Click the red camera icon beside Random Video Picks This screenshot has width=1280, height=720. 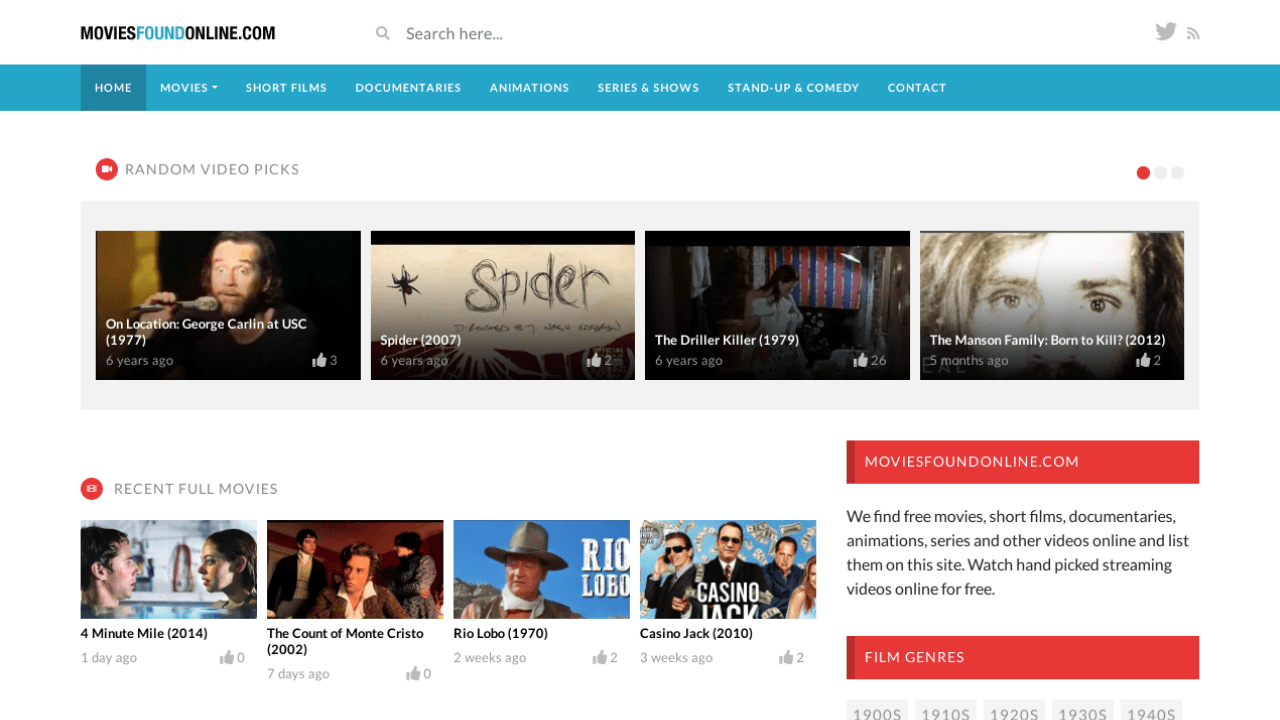click(107, 169)
